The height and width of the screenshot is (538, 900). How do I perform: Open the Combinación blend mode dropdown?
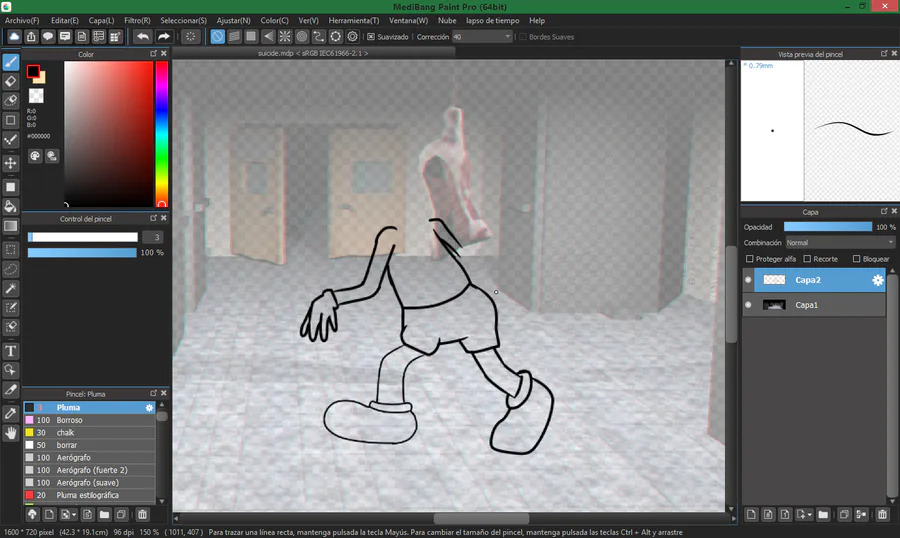pos(840,243)
